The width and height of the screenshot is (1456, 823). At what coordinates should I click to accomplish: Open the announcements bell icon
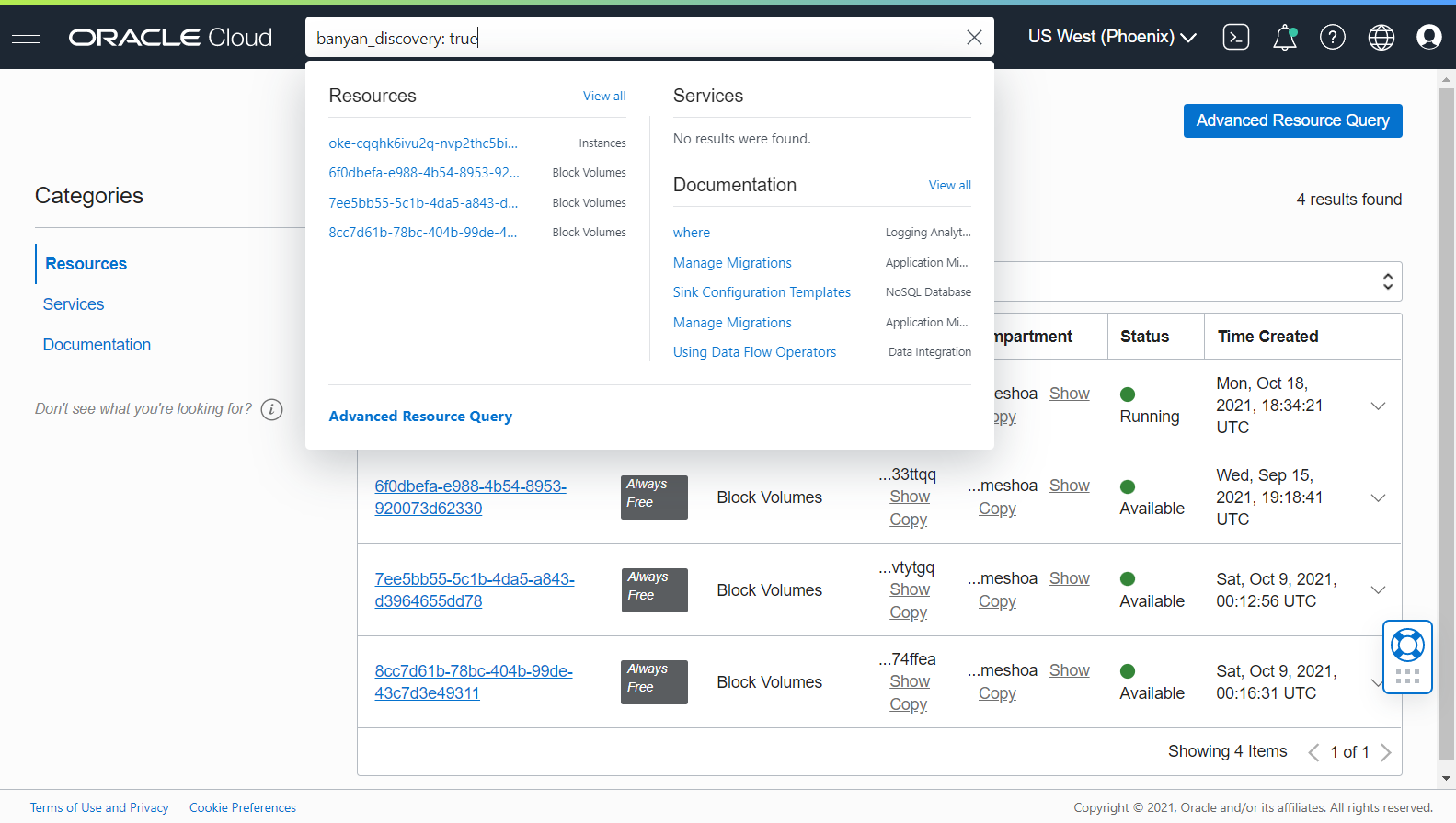(1284, 37)
